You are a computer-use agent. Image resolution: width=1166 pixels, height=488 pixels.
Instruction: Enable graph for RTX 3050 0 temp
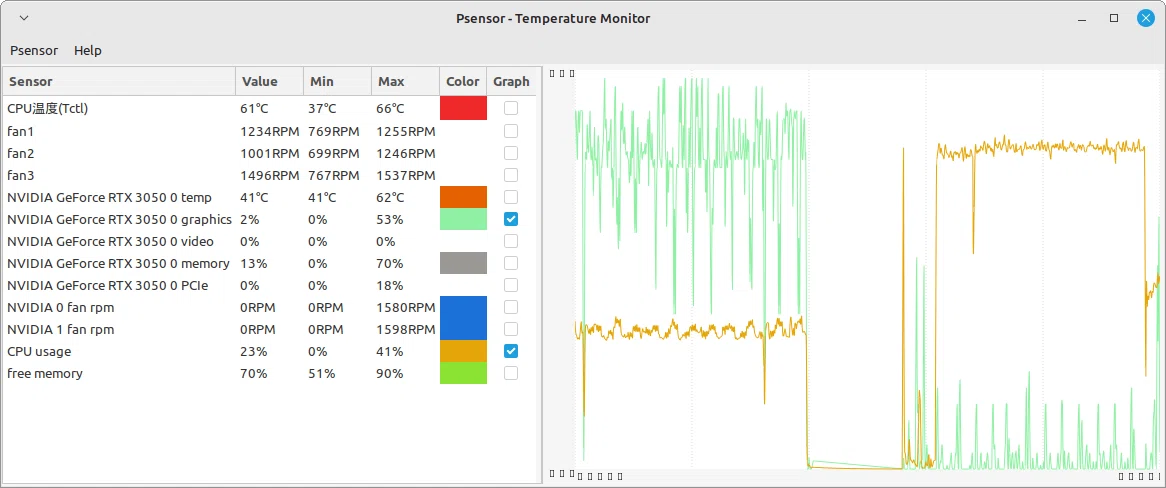click(511, 197)
